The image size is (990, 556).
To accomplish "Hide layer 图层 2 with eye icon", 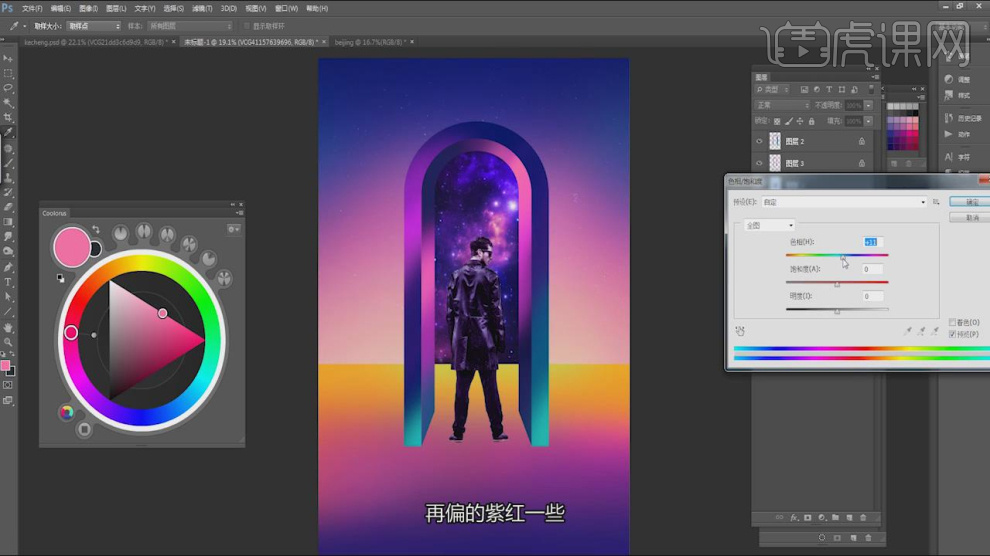I will click(x=759, y=142).
